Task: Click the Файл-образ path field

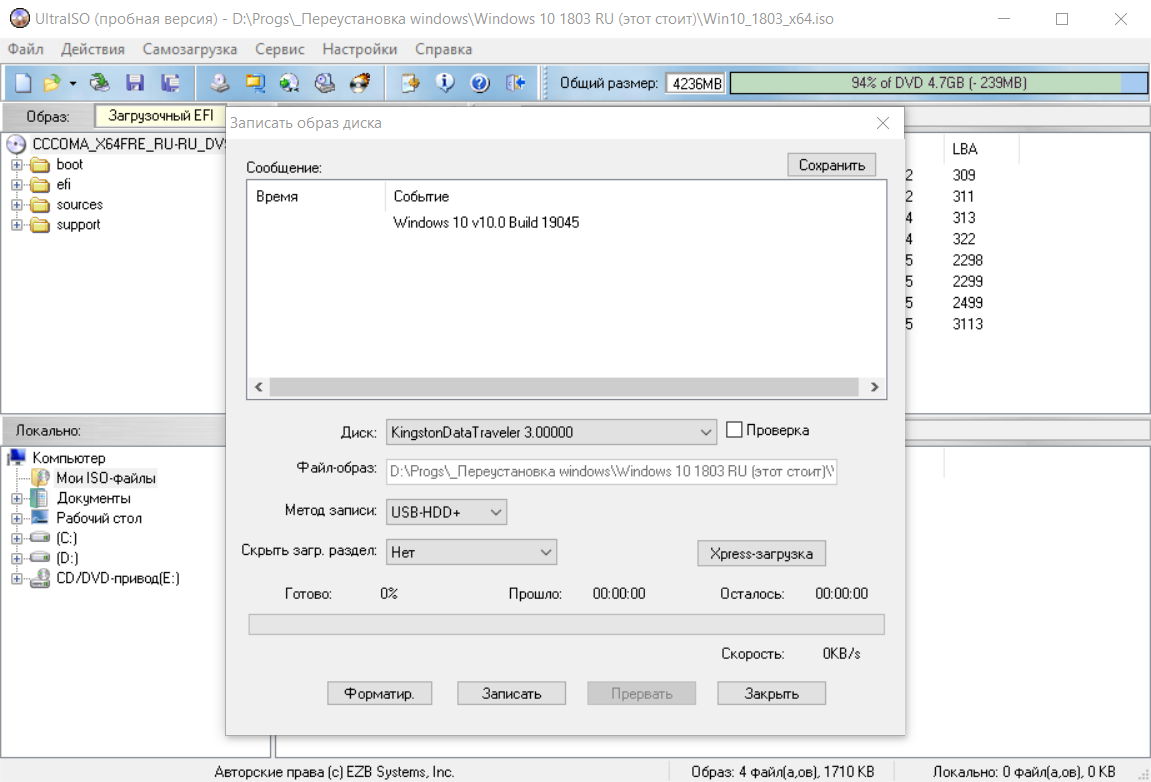Action: pos(611,471)
